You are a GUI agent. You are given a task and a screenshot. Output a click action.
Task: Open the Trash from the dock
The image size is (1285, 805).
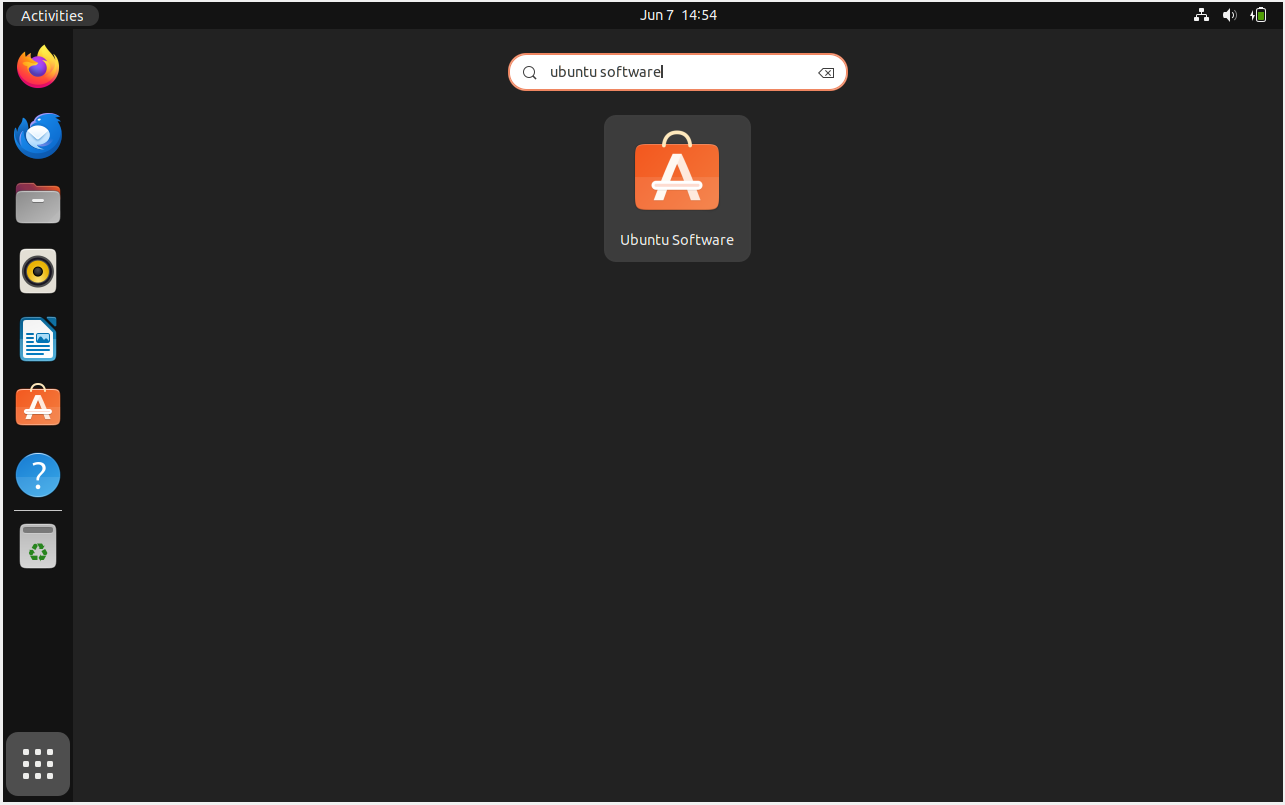(38, 546)
